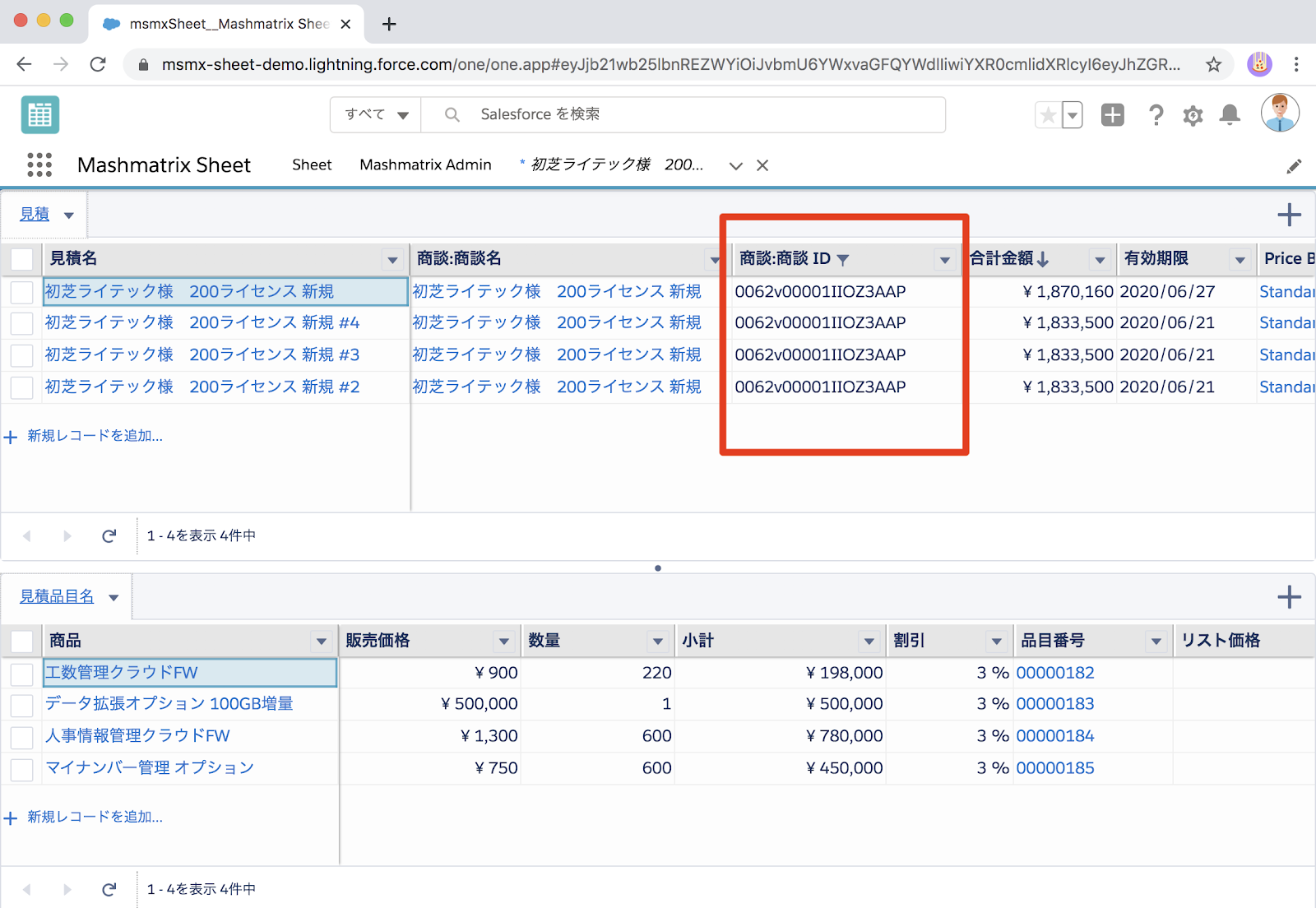This screenshot has height=908, width=1316.
Task: Select the 見積 sheet tab
Action: 35,214
